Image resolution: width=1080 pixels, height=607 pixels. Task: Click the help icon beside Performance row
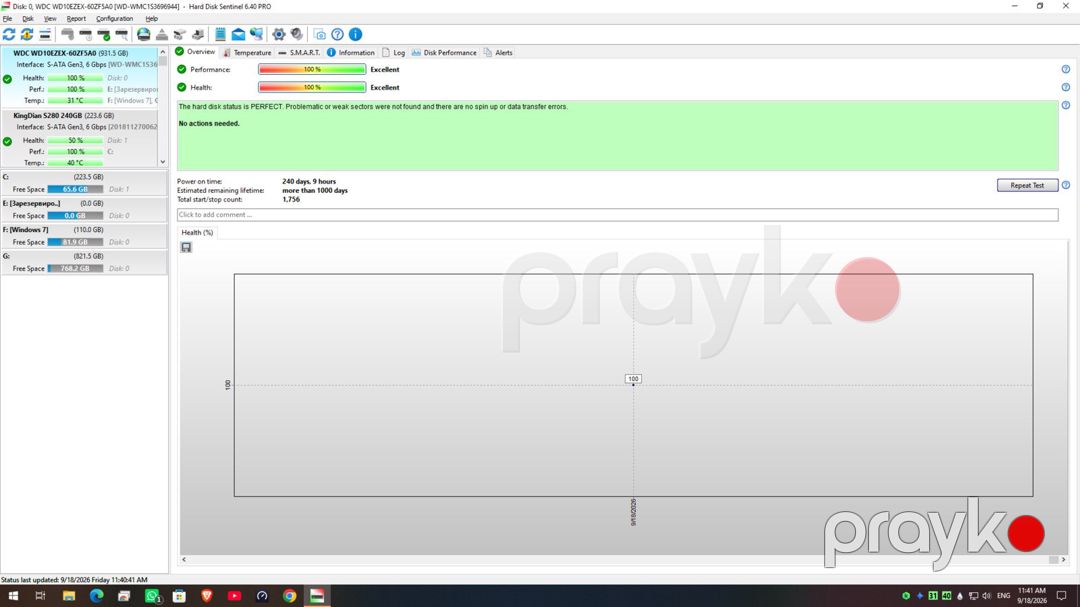[x=1066, y=70]
